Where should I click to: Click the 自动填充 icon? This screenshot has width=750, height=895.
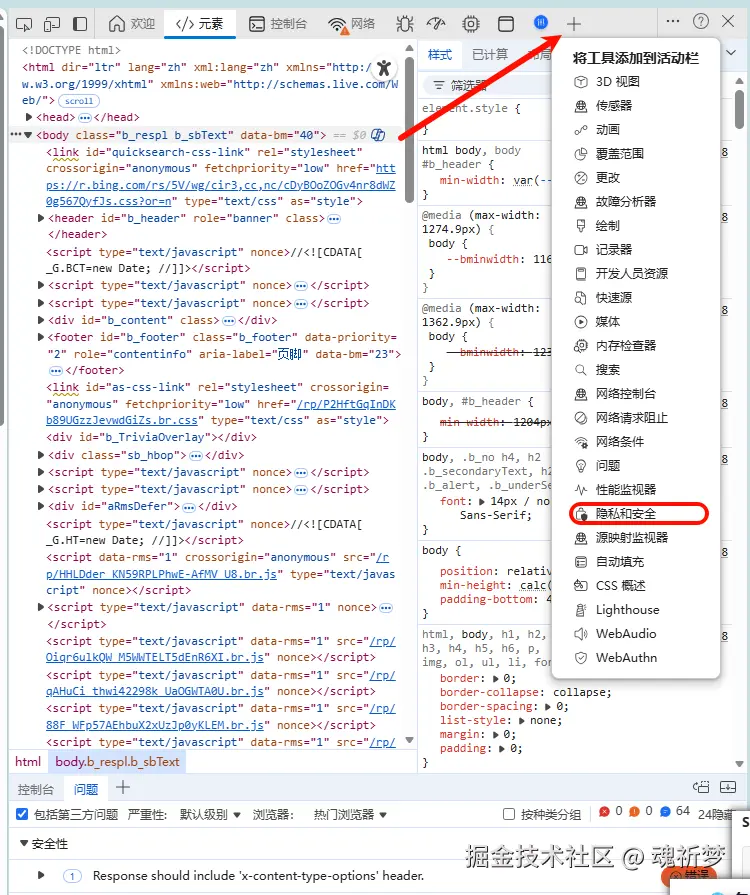pyautogui.click(x=580, y=562)
